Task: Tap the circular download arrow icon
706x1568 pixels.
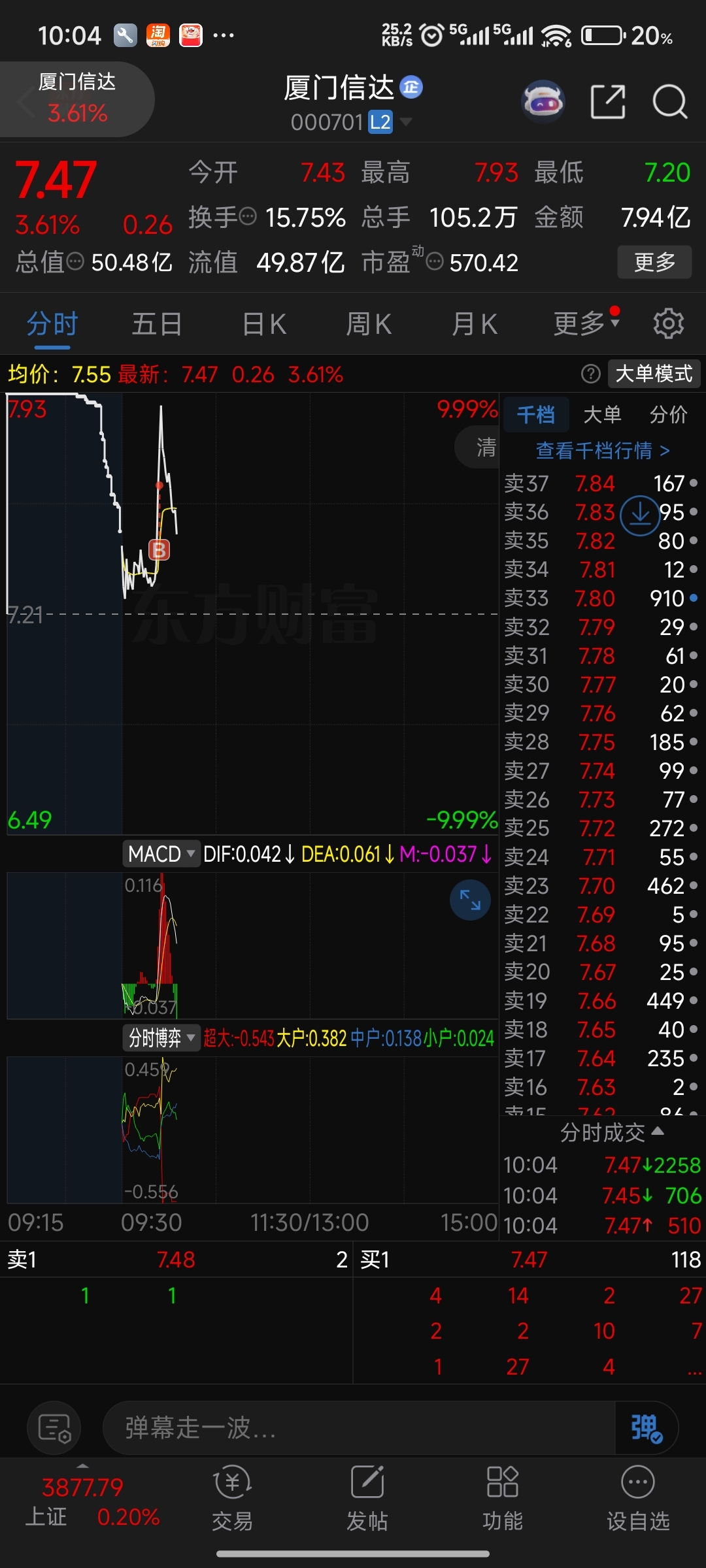Action: pos(640,515)
